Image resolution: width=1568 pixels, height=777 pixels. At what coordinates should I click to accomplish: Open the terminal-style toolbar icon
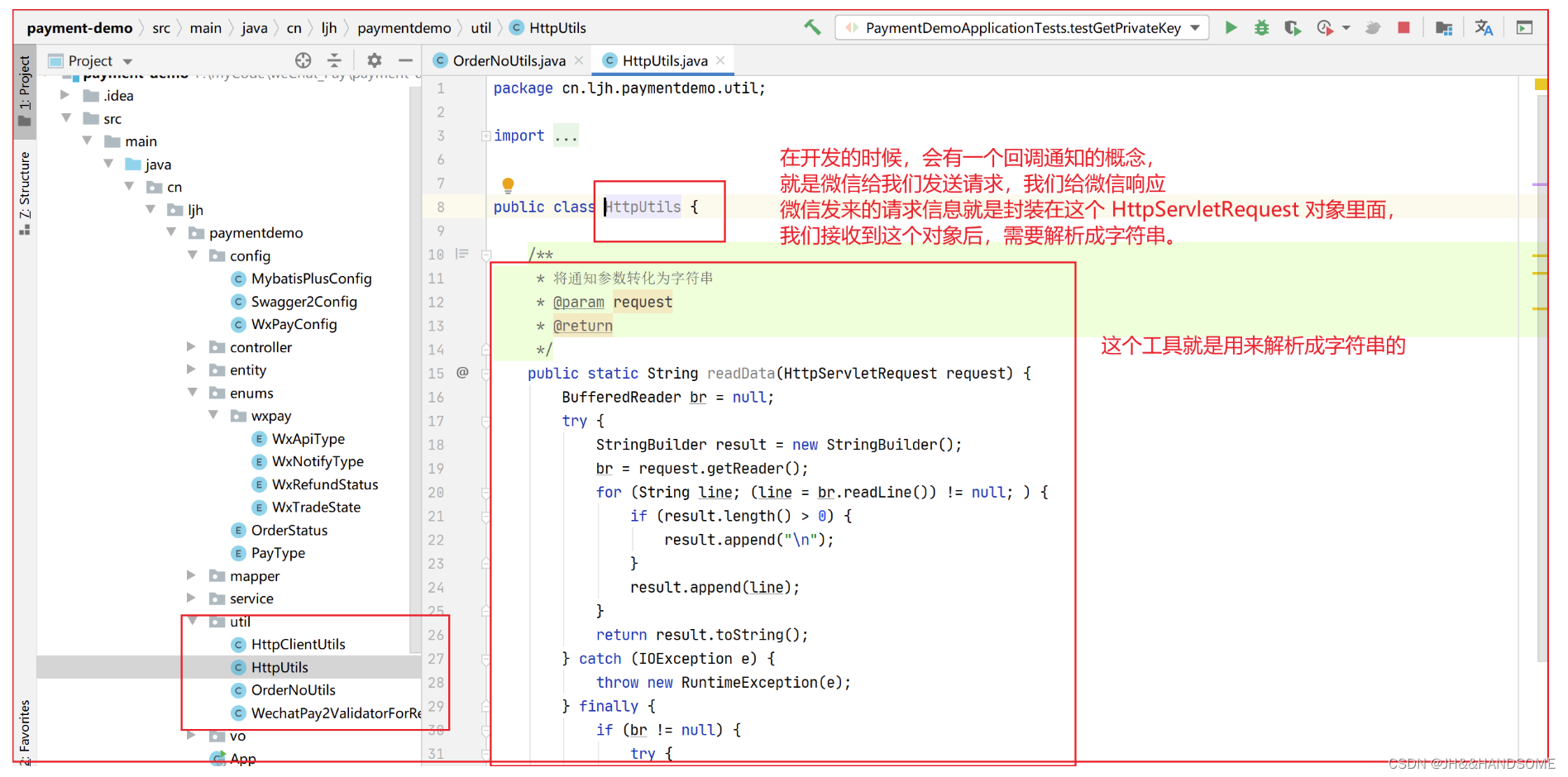pos(1524,27)
